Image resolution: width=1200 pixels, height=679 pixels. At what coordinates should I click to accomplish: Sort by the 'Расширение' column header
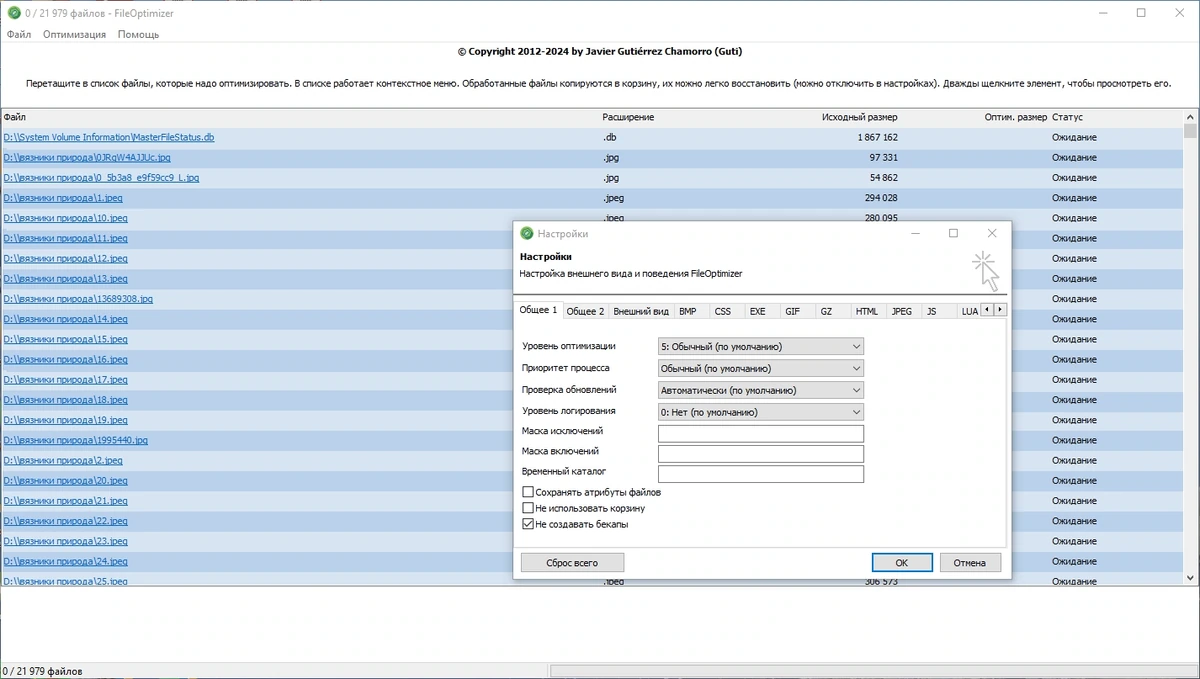628,117
